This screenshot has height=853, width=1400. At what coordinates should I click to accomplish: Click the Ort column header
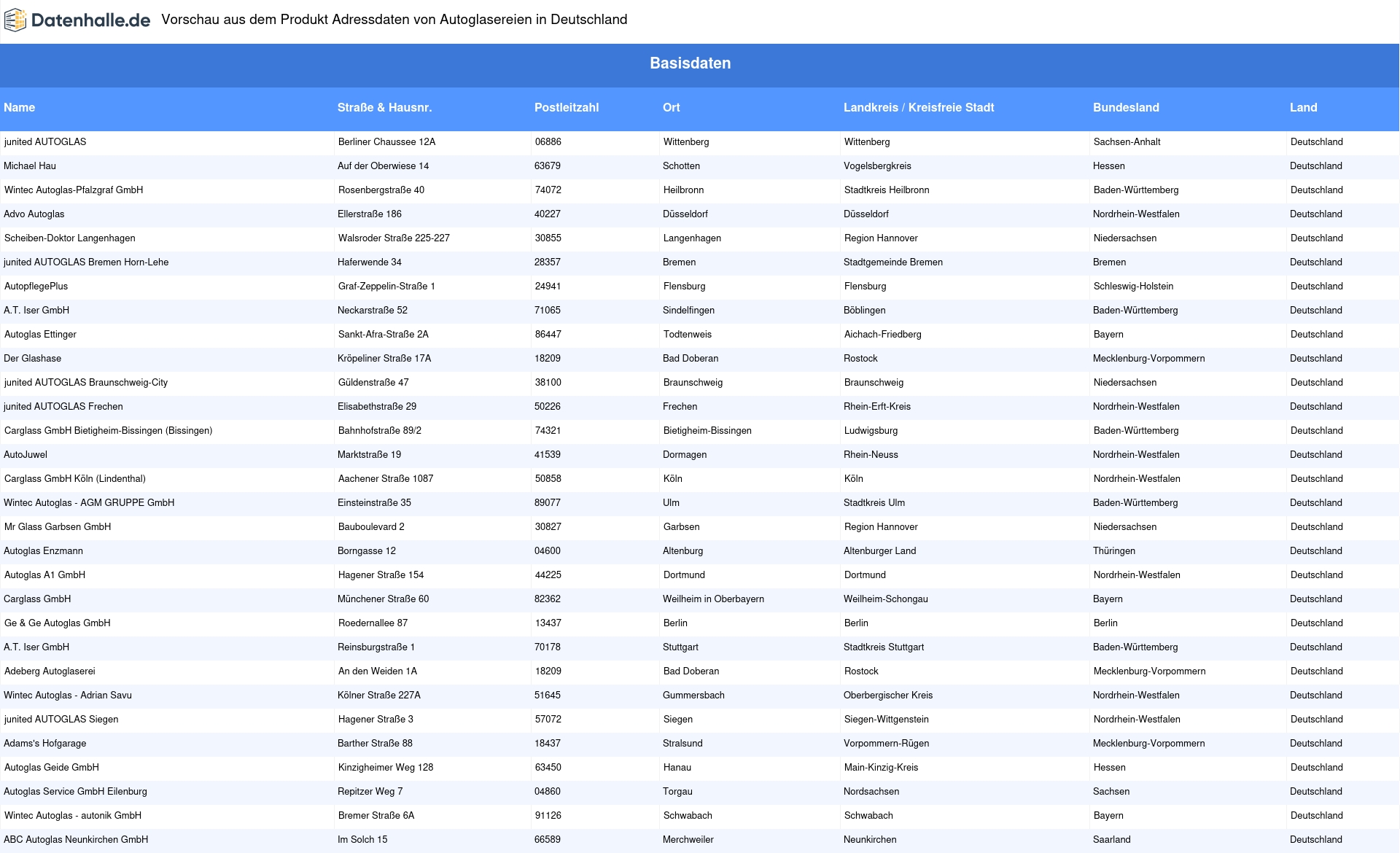pyautogui.click(x=672, y=108)
